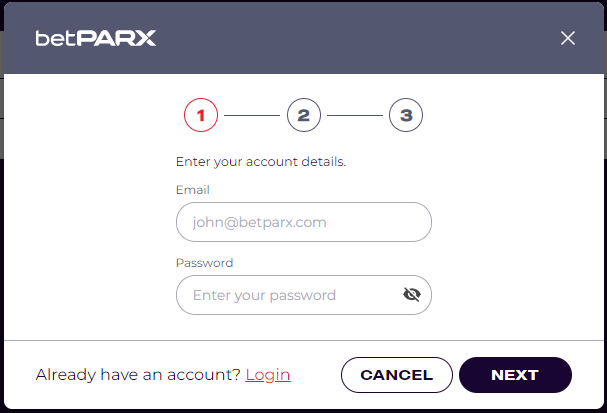Image resolution: width=607 pixels, height=413 pixels.
Task: Click the CANCEL button
Action: (397, 375)
